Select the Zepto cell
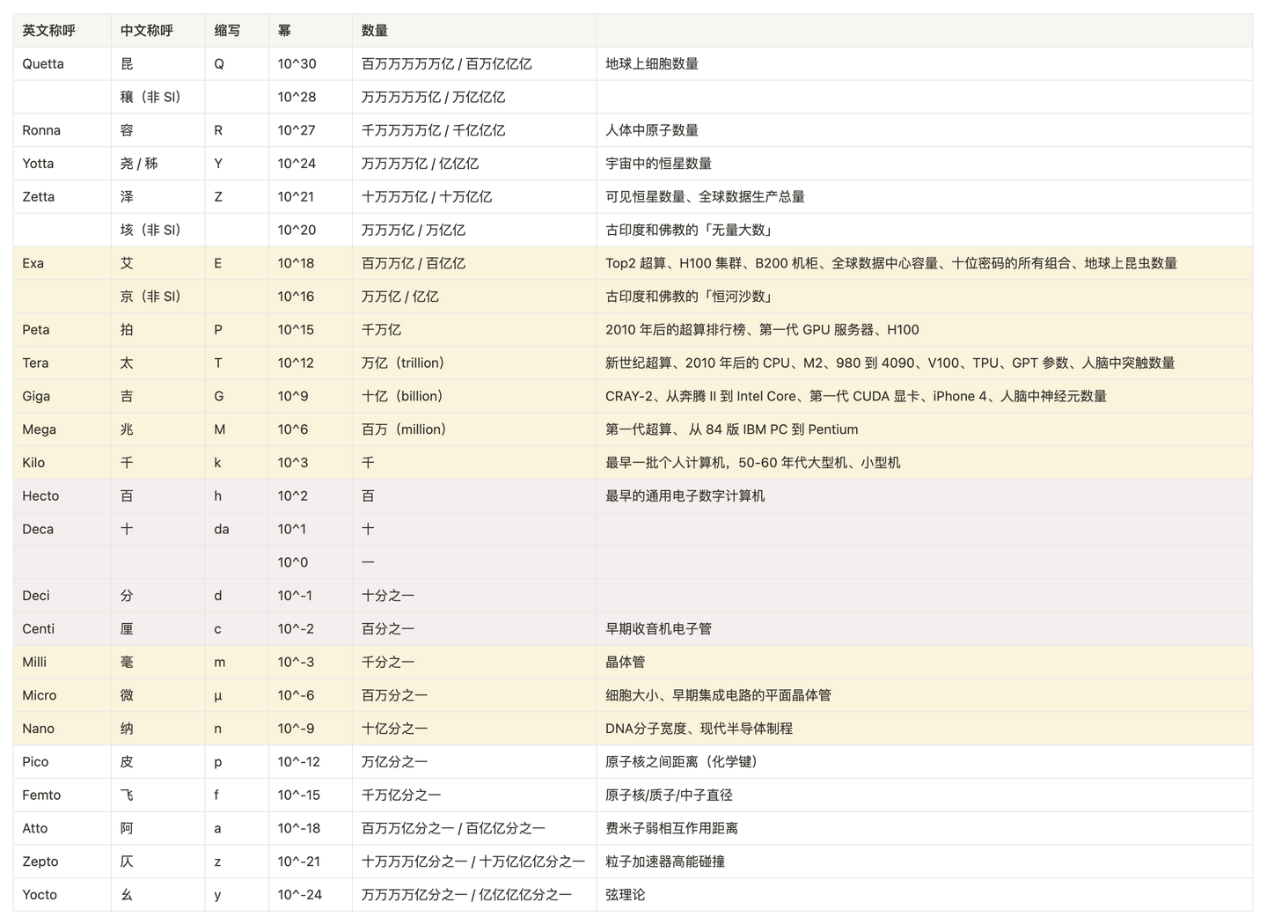The width and height of the screenshot is (1267, 924). click(62, 861)
